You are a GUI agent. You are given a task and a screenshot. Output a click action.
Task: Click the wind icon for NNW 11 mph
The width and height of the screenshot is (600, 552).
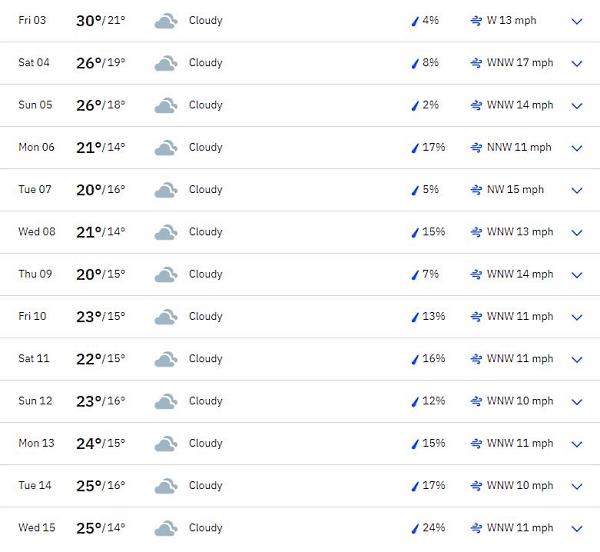pos(476,148)
